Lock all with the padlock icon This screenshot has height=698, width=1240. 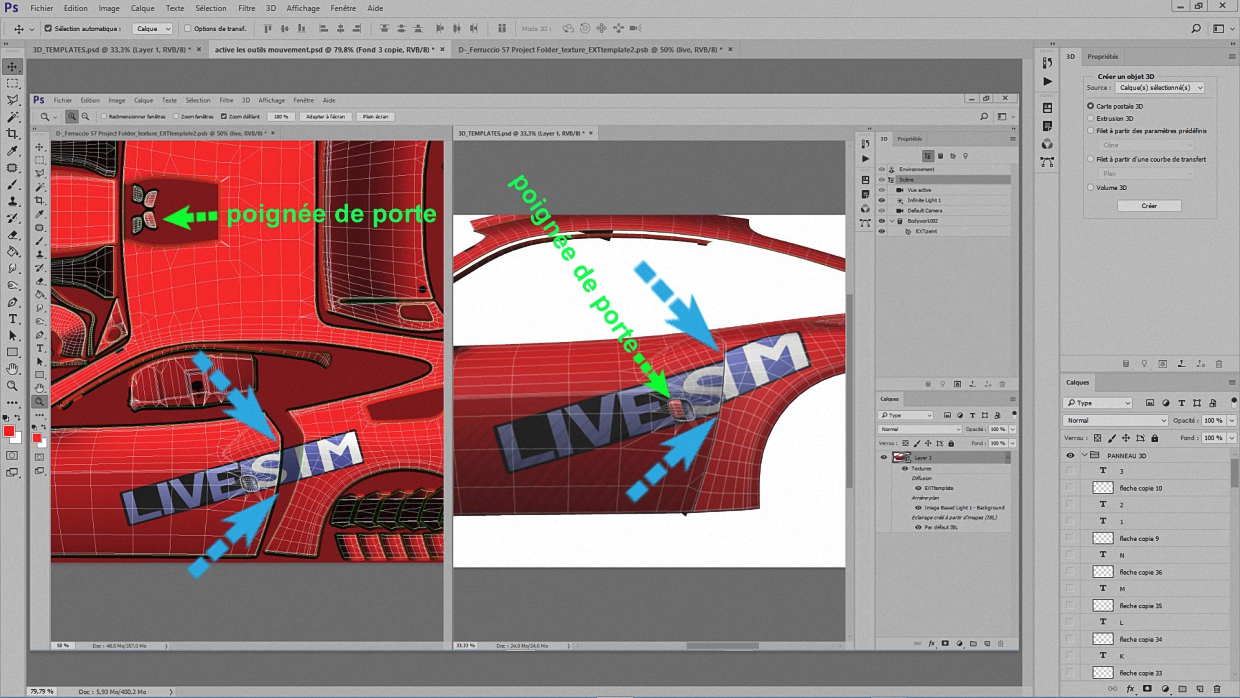1155,438
